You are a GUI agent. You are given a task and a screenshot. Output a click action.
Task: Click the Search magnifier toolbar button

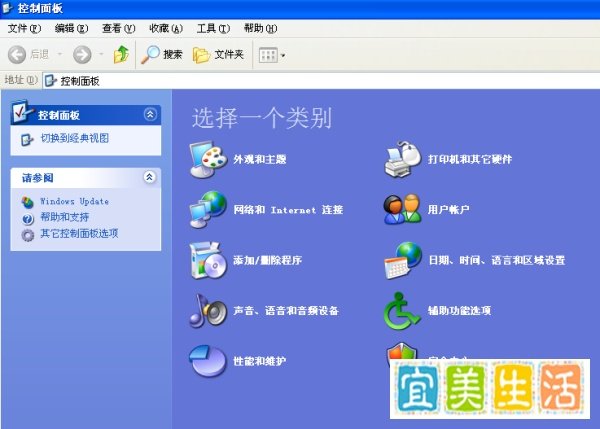pos(161,55)
